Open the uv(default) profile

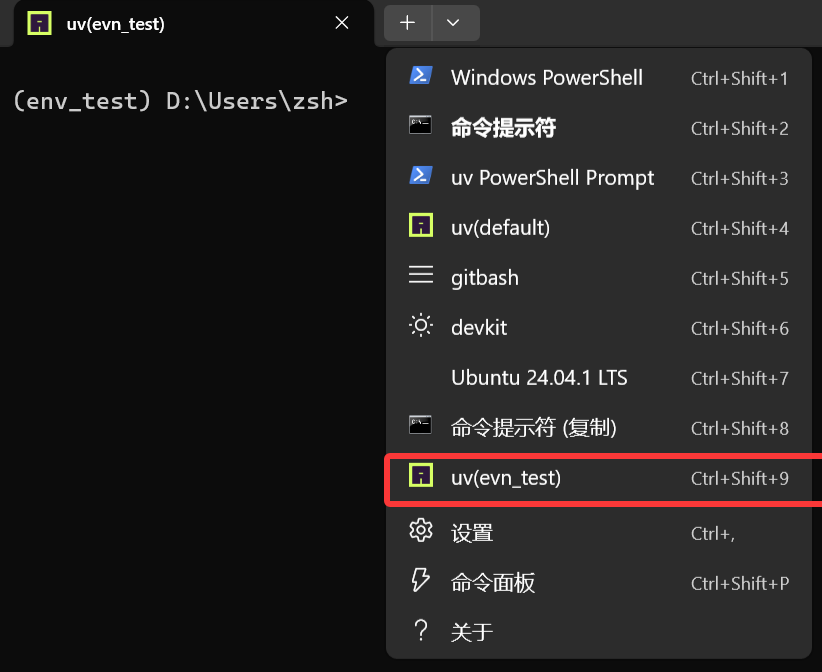click(599, 228)
